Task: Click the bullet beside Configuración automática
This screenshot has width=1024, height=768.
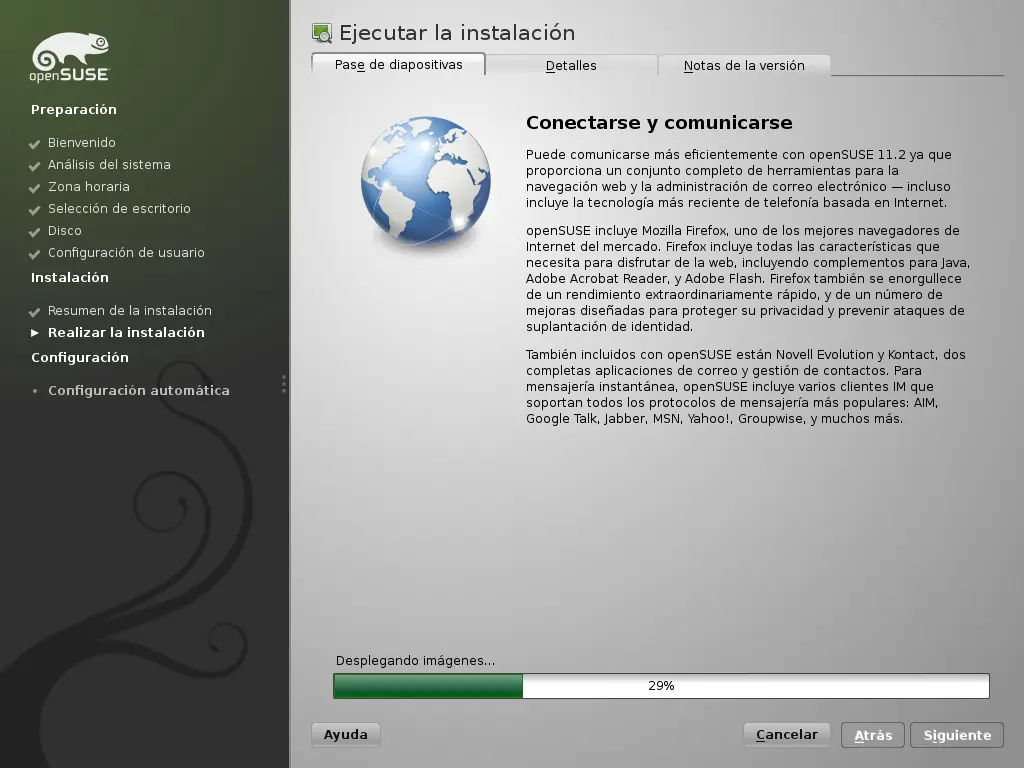Action: (x=35, y=391)
